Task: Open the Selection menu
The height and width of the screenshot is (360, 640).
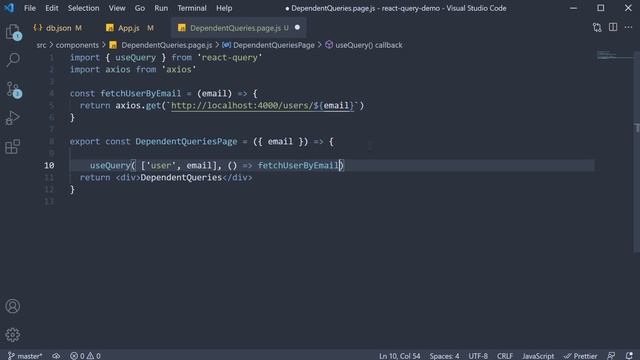Action: (83, 8)
